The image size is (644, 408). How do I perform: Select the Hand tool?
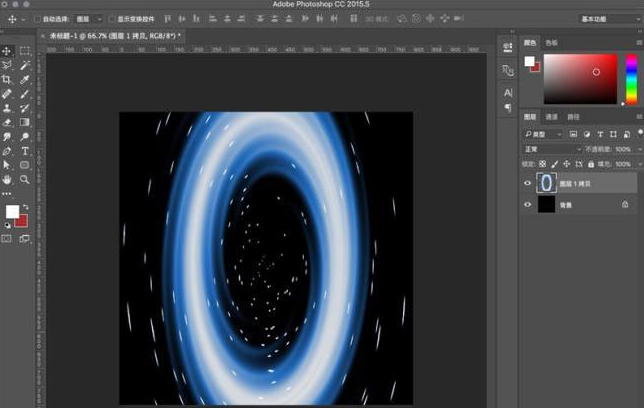tap(7, 179)
